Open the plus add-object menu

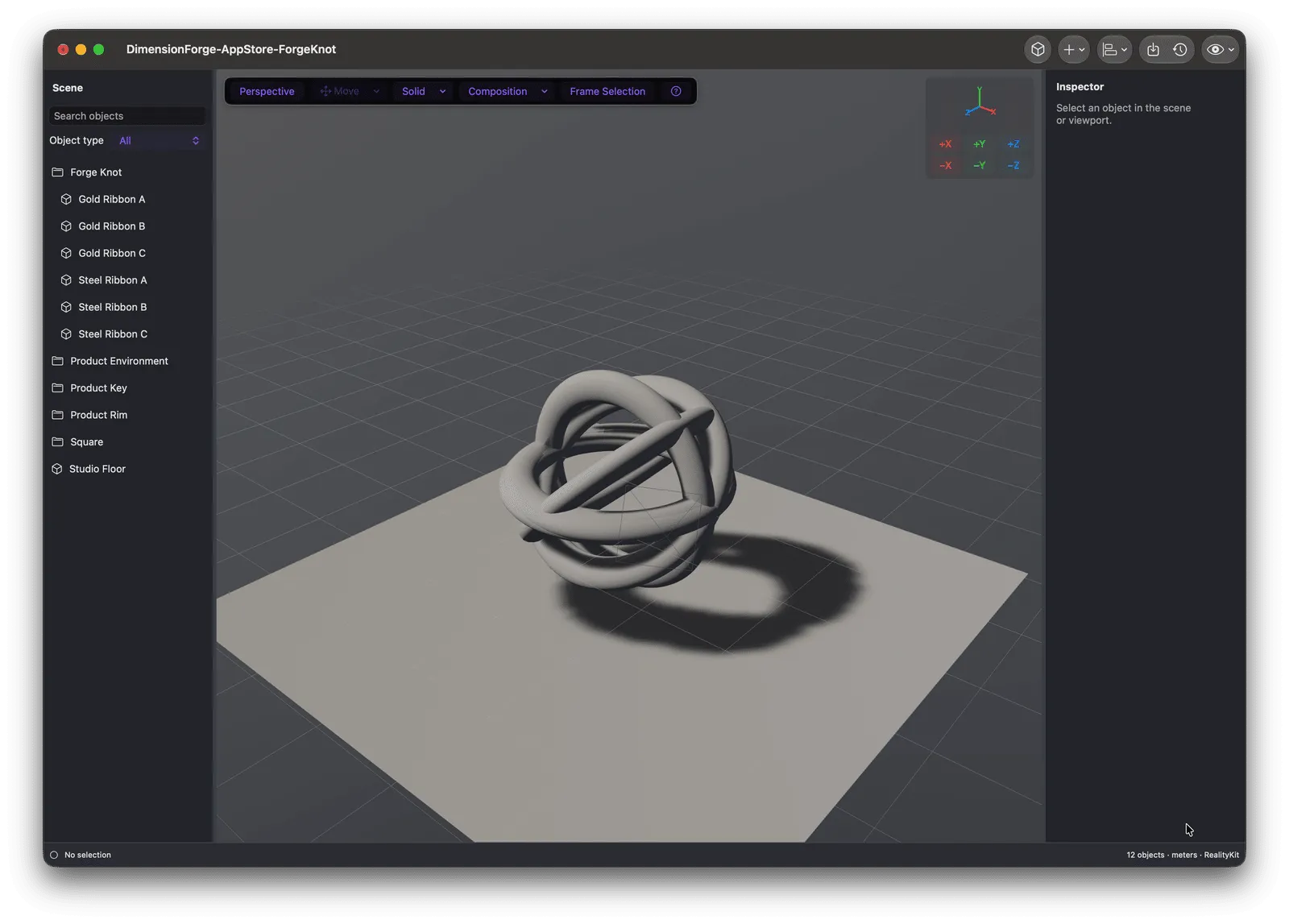(x=1074, y=50)
